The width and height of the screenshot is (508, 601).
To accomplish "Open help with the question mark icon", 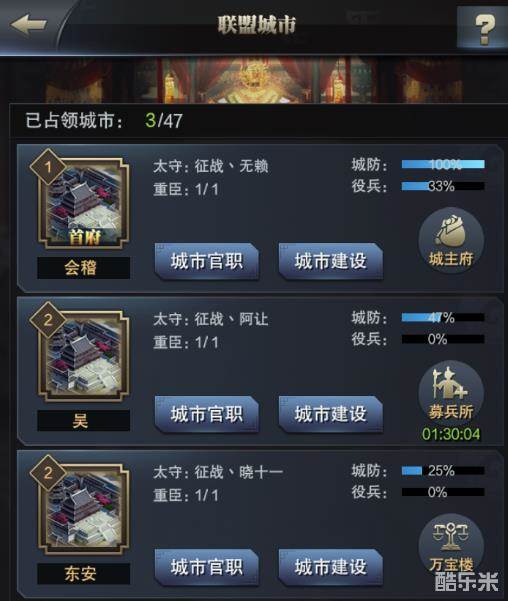I will [483, 26].
